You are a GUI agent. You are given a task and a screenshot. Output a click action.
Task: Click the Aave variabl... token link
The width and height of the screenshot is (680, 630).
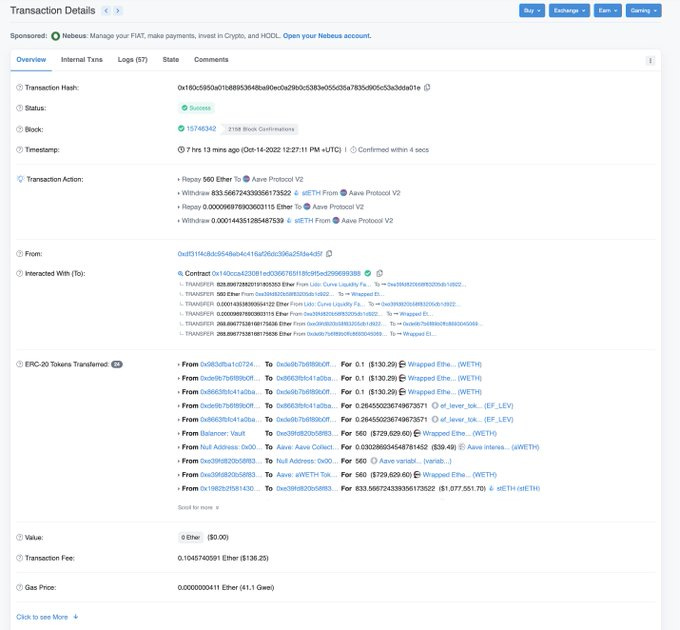click(415, 461)
